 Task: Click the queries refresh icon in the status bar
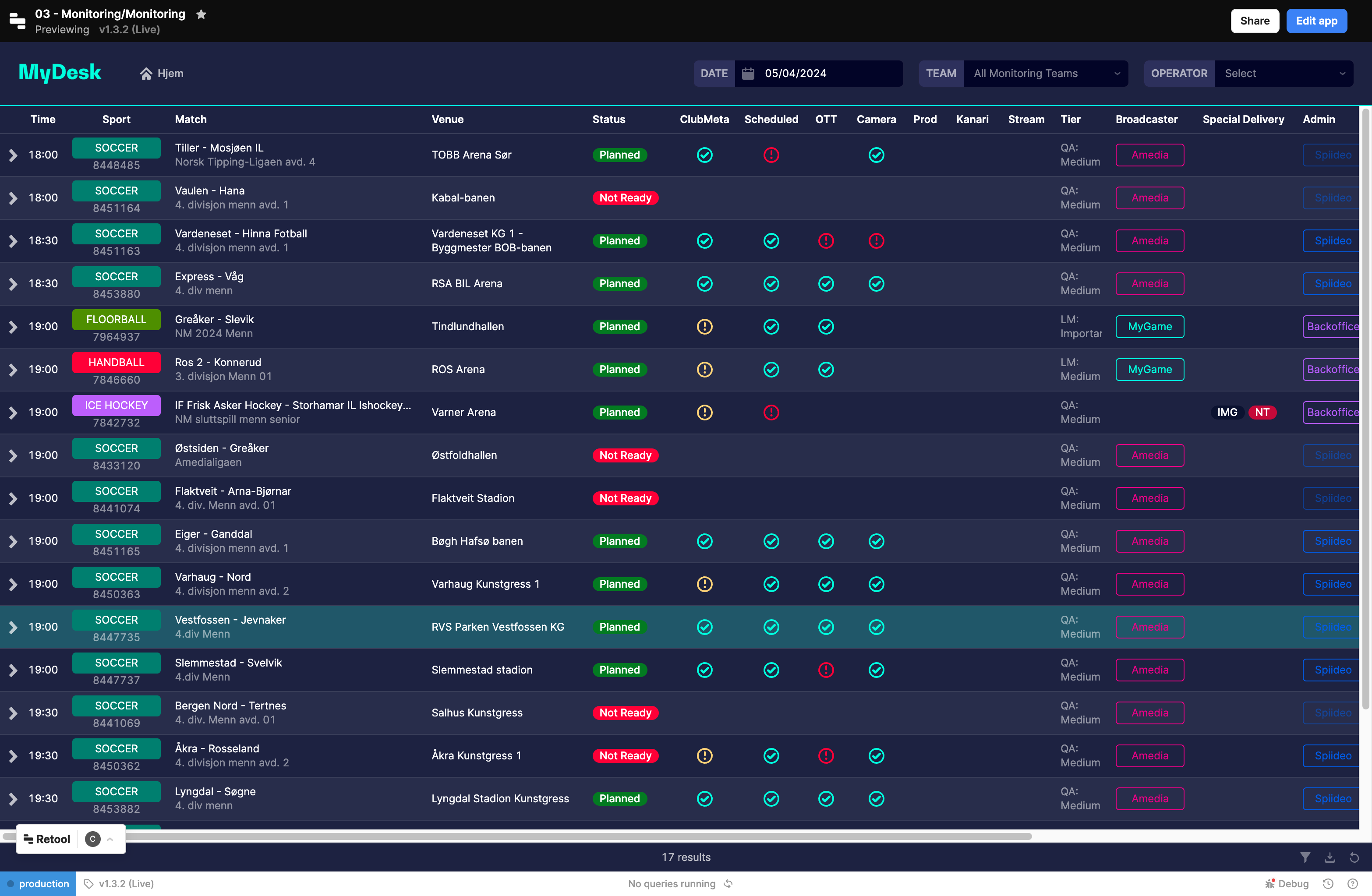[728, 883]
